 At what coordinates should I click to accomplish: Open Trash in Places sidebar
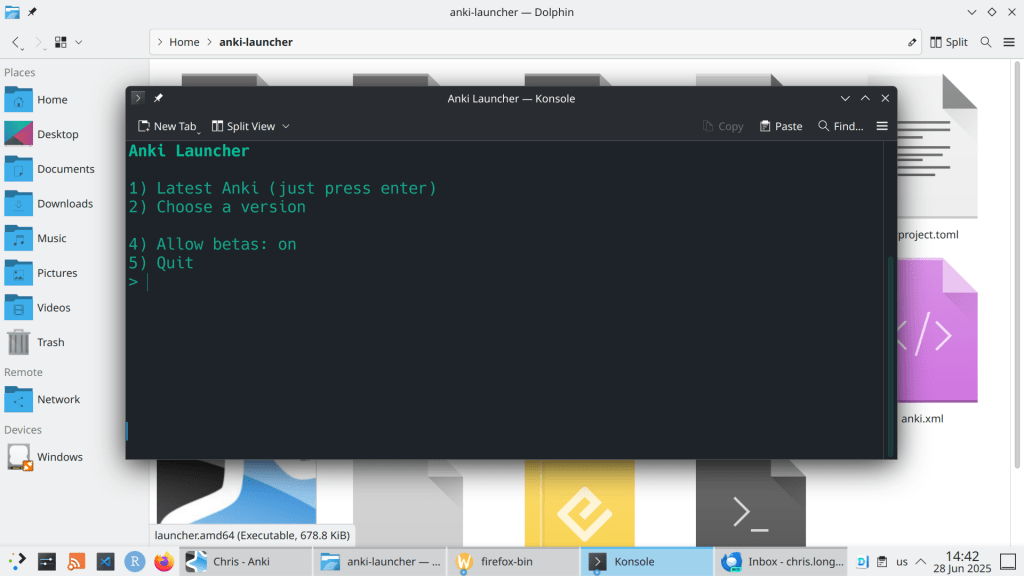50,342
